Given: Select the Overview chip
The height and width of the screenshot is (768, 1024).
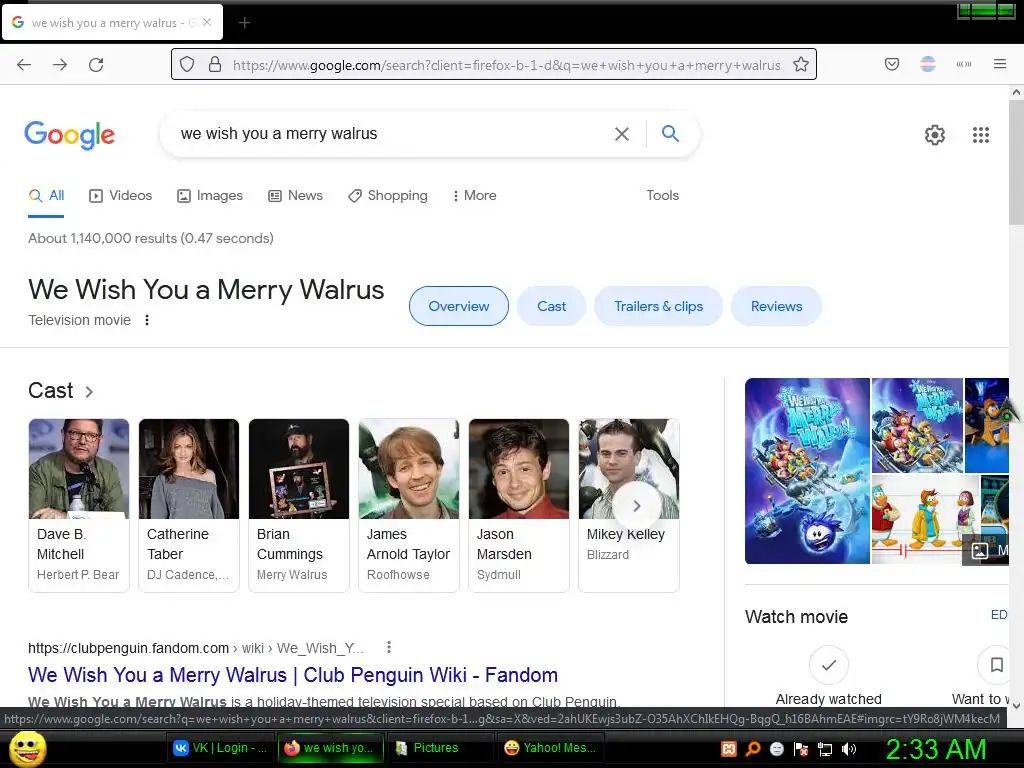Looking at the screenshot, I should 458,306.
